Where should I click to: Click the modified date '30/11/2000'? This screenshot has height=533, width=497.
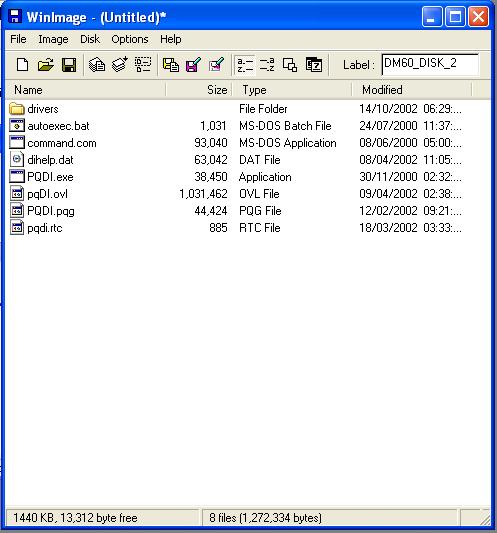tap(388, 177)
